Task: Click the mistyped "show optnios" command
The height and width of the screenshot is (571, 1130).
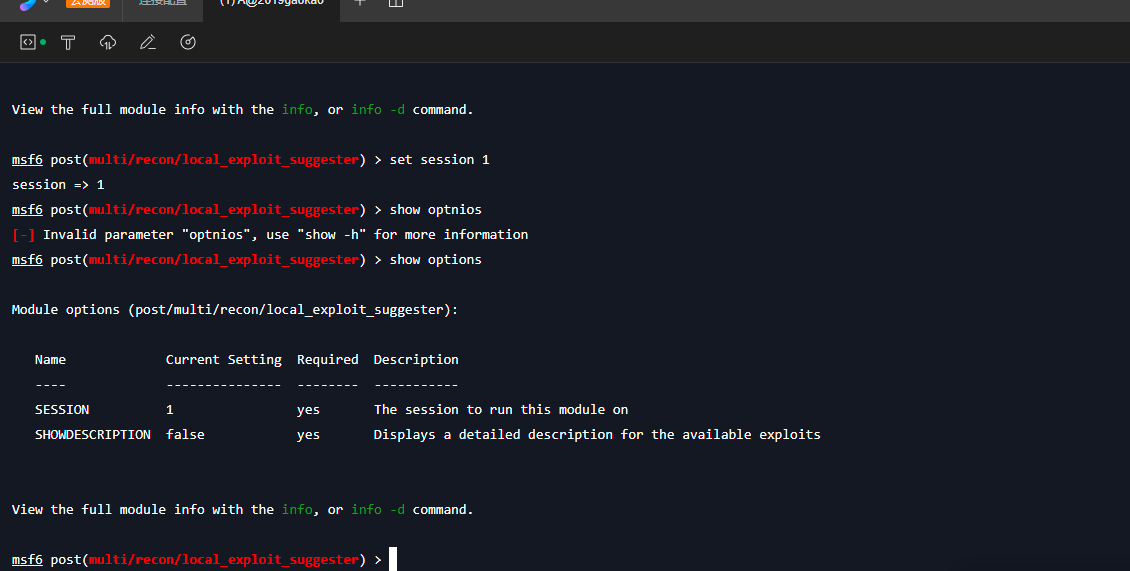Action: (436, 210)
